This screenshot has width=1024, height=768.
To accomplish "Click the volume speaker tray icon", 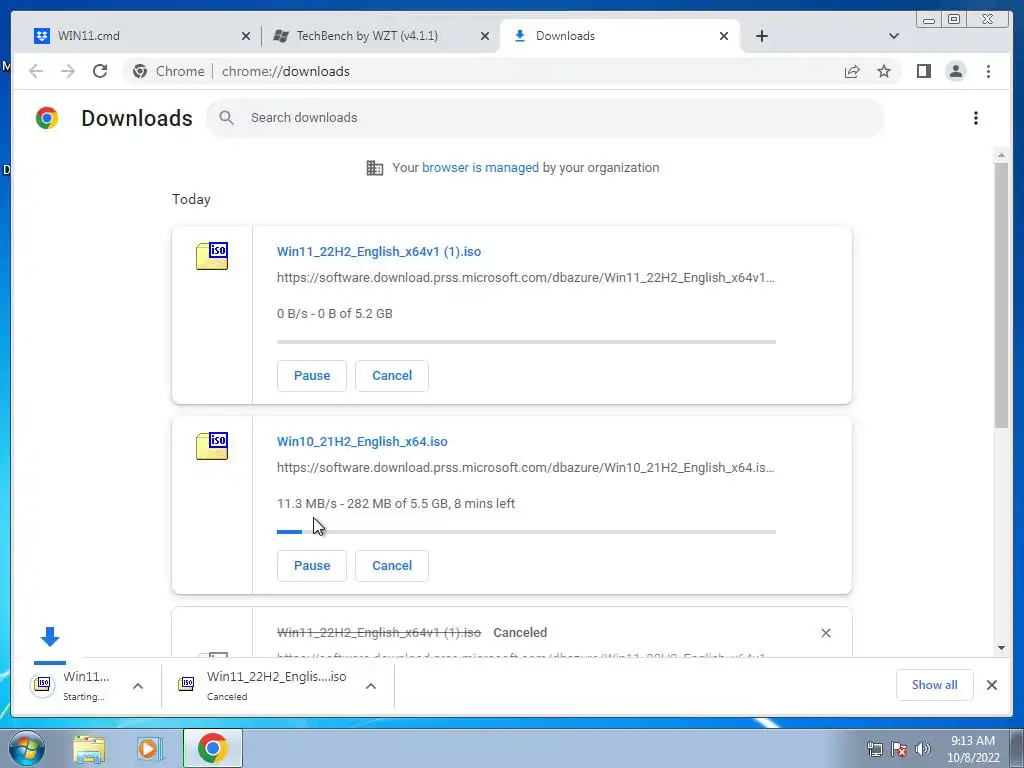I will 923,749.
